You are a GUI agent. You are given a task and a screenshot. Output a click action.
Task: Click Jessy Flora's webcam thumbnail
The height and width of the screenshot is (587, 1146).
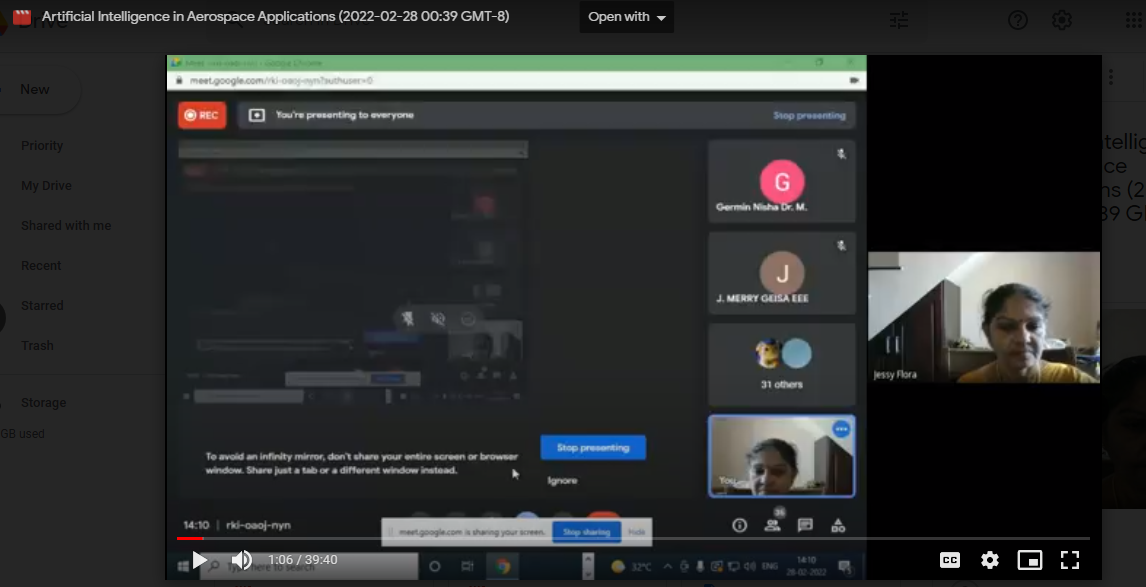[x=983, y=317]
